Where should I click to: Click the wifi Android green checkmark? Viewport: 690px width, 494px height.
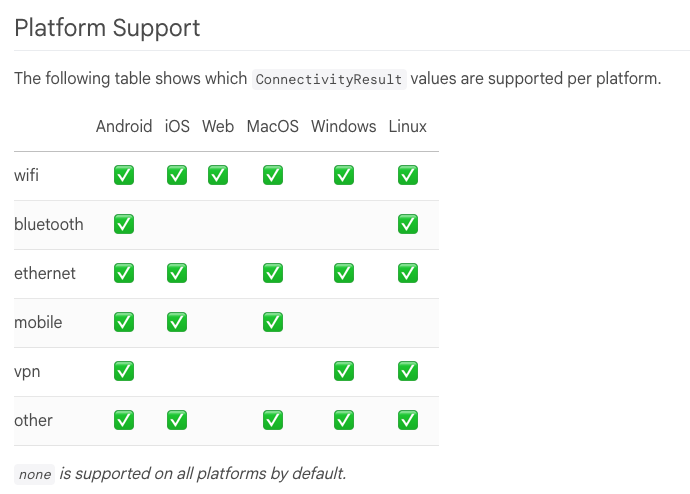124,175
